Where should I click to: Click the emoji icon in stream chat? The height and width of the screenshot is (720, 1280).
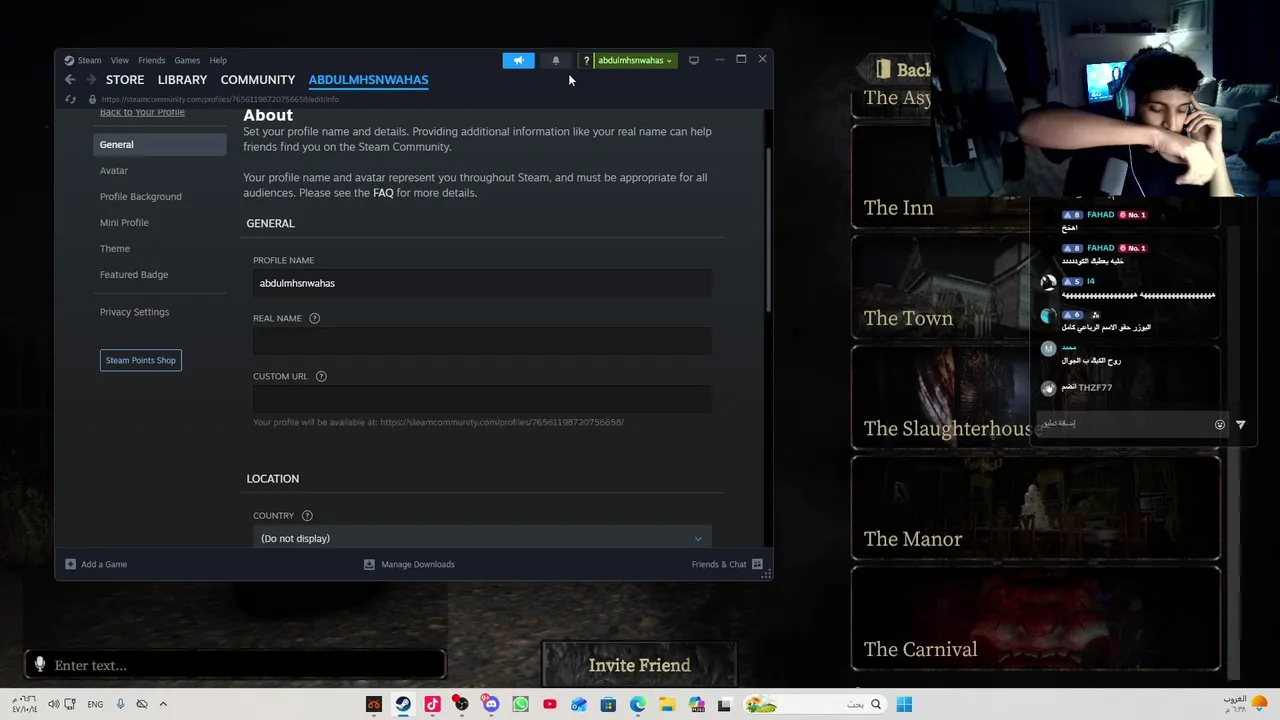pyautogui.click(x=1219, y=424)
